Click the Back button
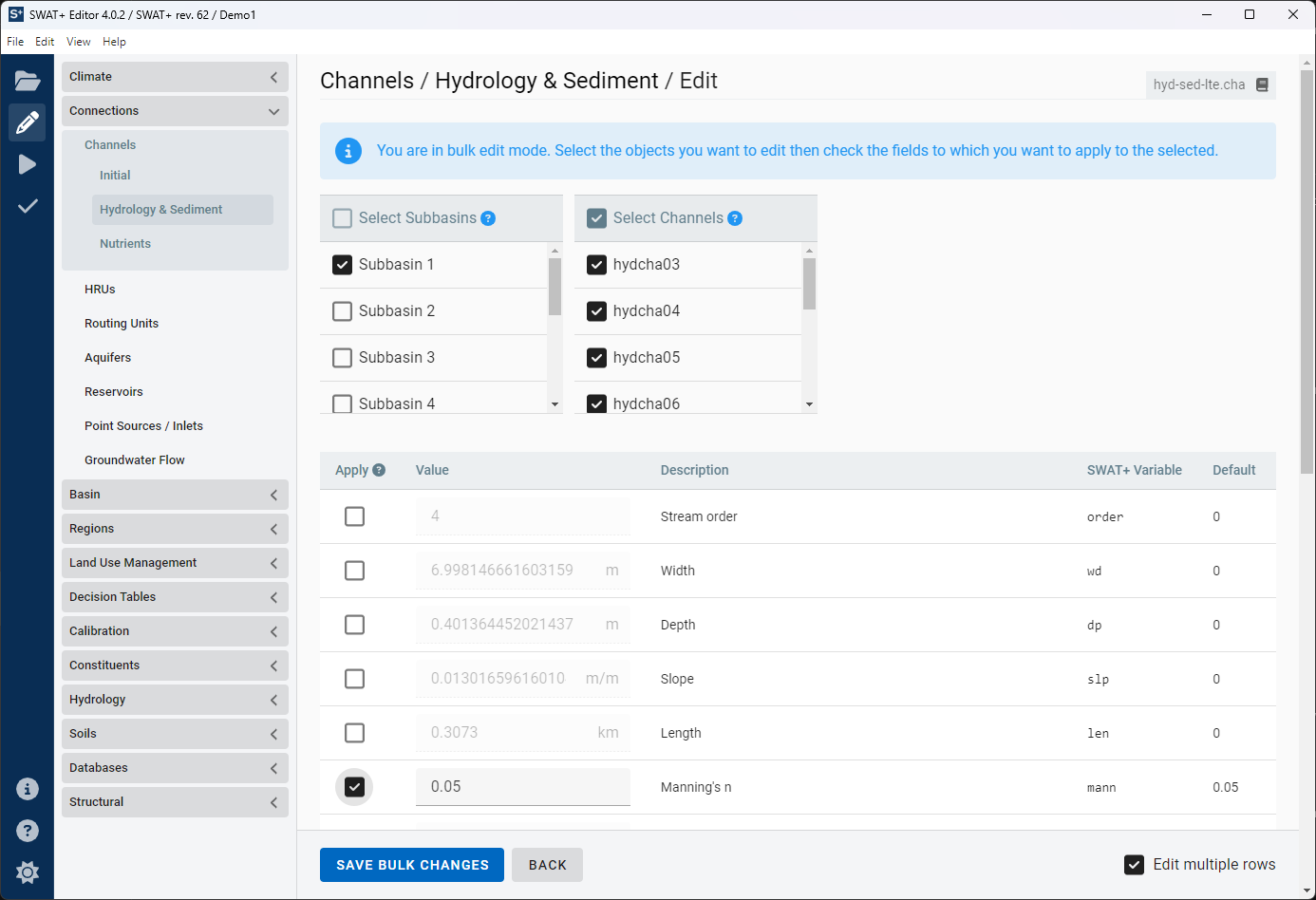 click(x=548, y=865)
